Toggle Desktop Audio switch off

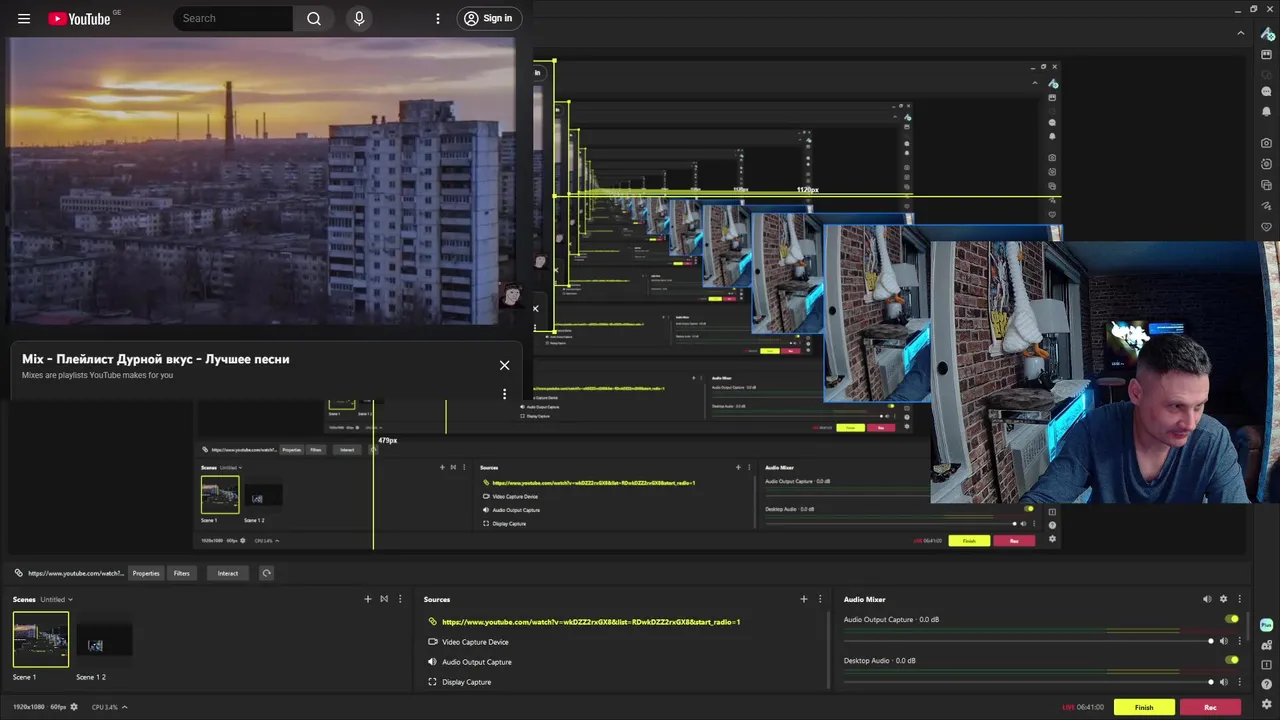[1232, 660]
